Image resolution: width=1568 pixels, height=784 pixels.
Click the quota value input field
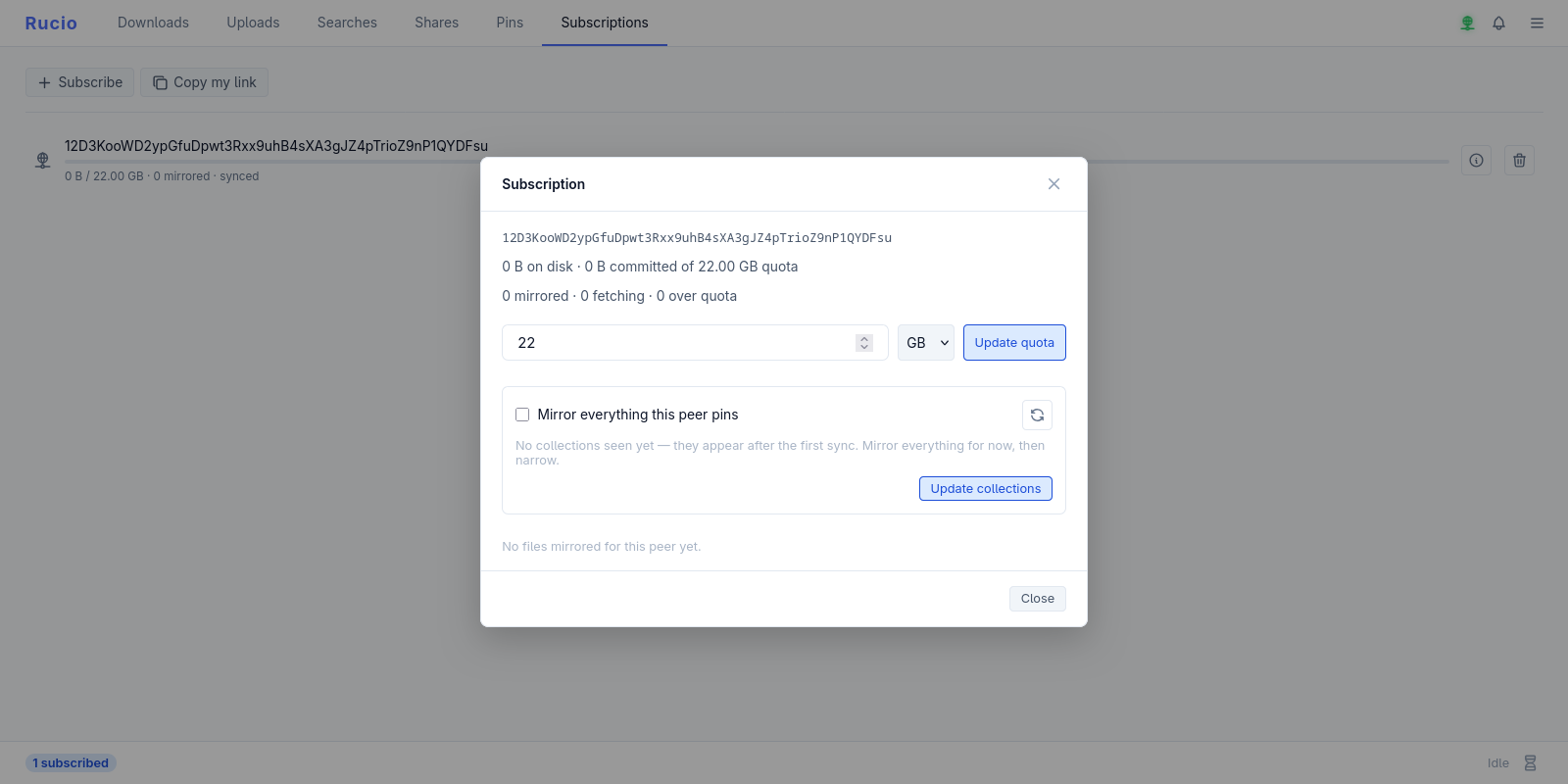point(695,342)
